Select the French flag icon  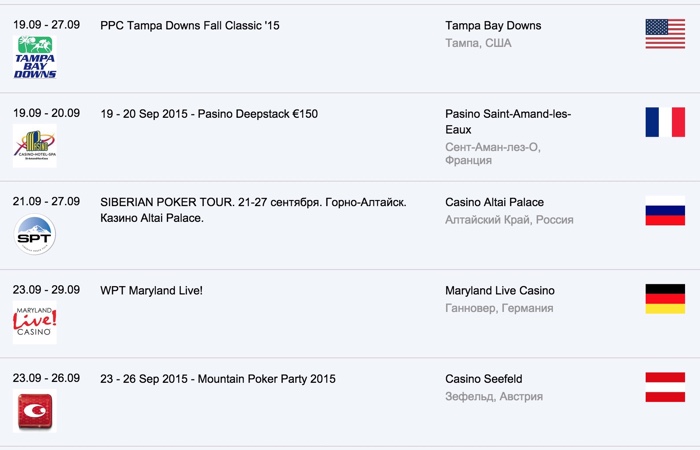pyautogui.click(x=665, y=122)
